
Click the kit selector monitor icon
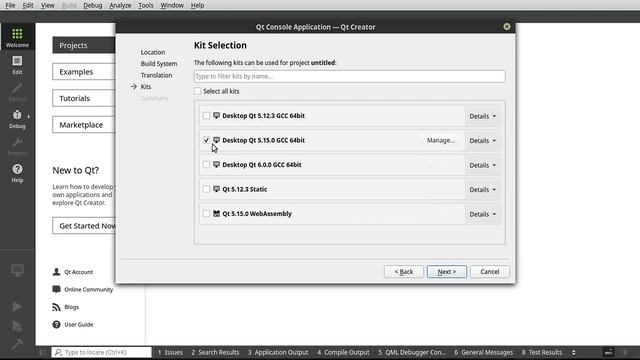pyautogui.click(x=17, y=270)
